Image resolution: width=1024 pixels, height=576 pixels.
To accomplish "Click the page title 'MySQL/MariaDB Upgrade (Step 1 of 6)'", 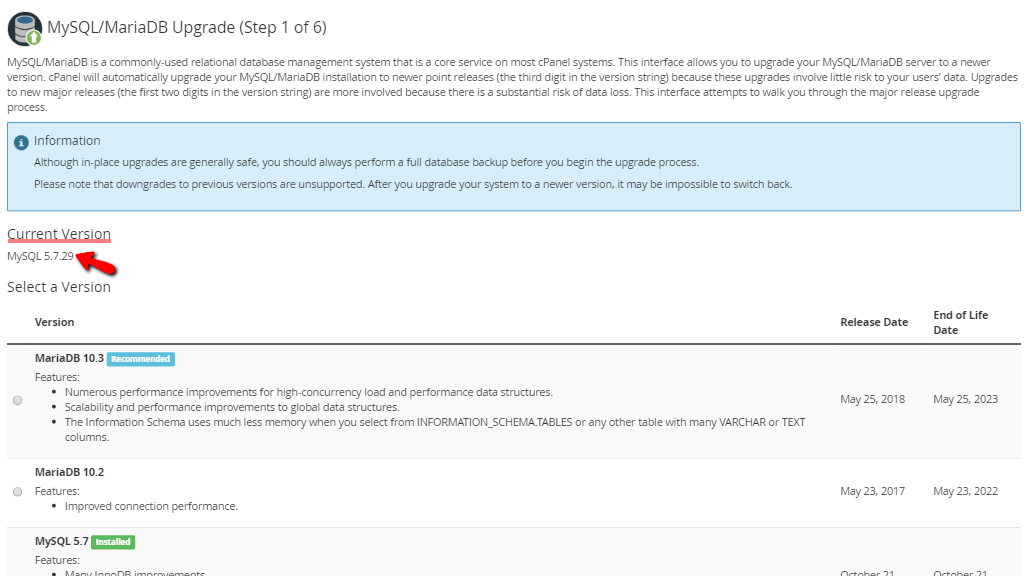I will (x=187, y=27).
